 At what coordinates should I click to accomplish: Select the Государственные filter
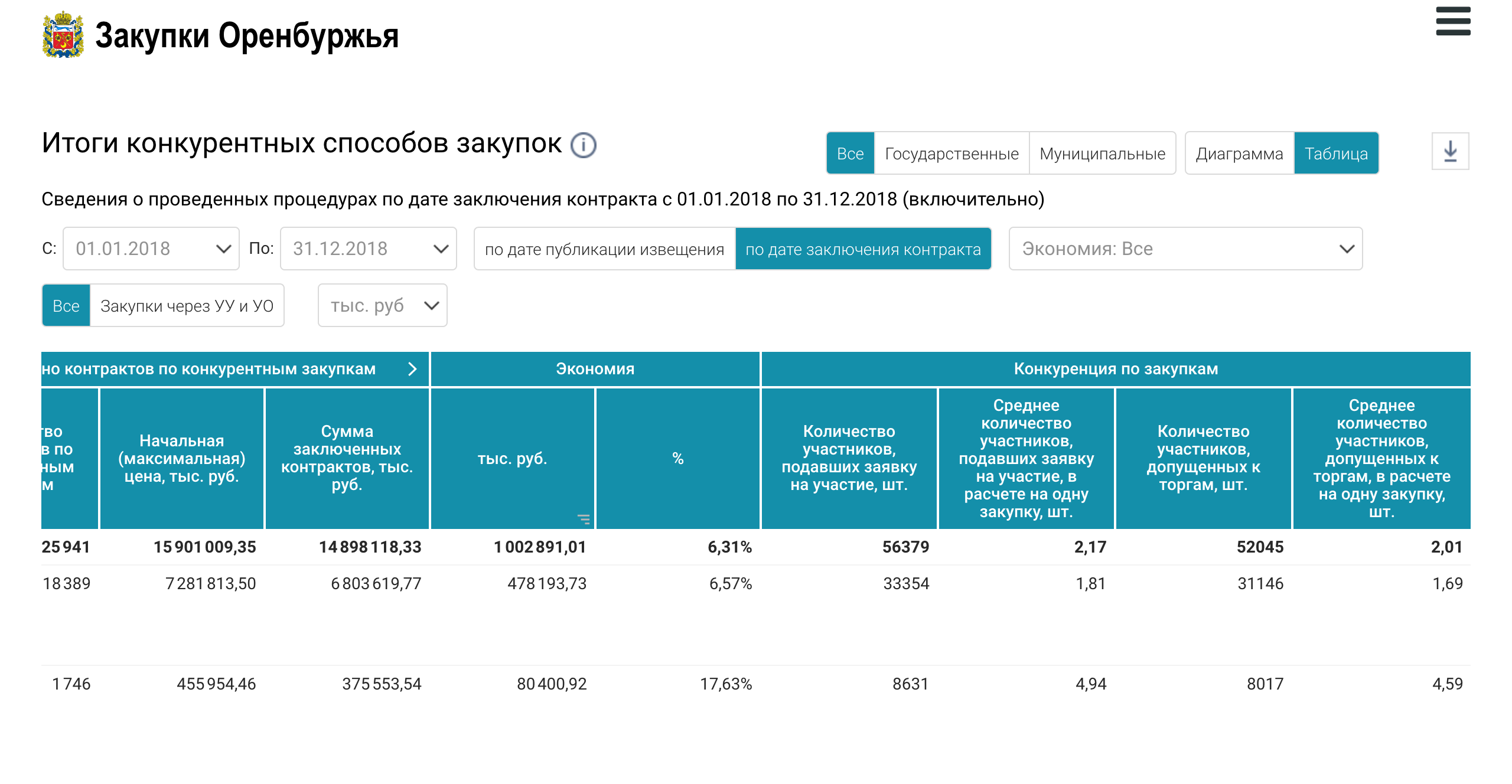[951, 153]
